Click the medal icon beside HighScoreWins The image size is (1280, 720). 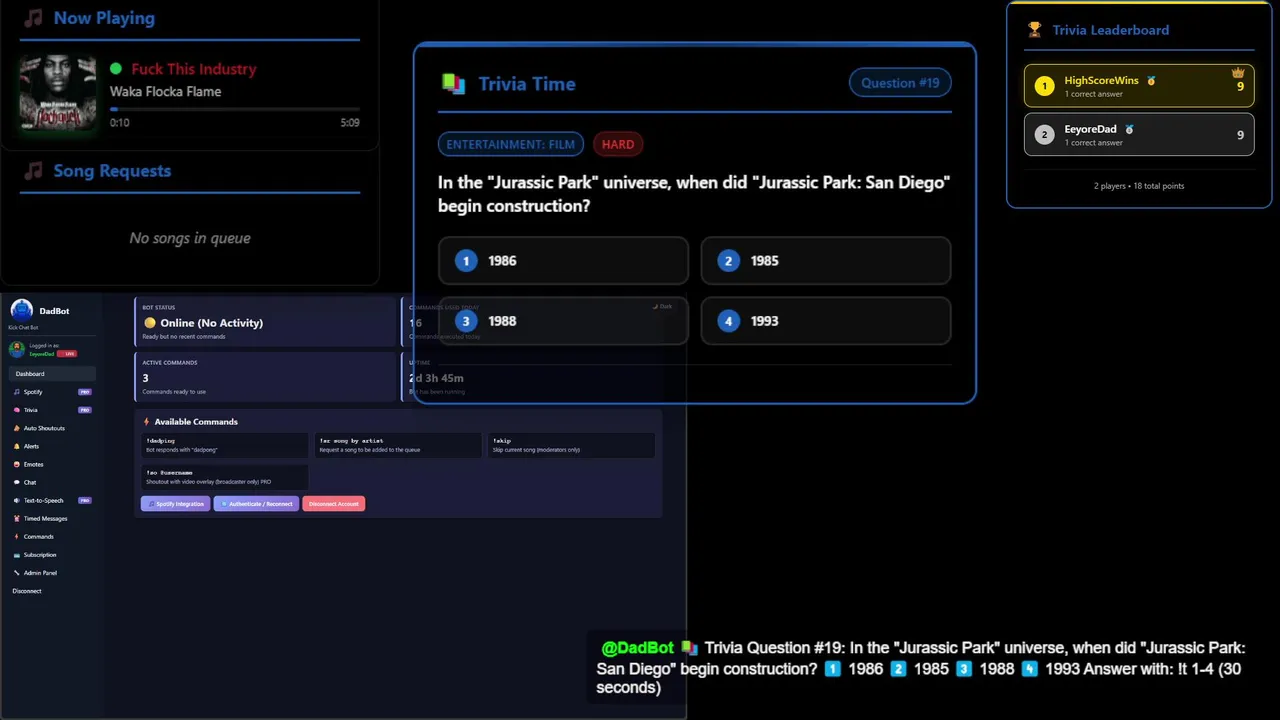[1151, 80]
